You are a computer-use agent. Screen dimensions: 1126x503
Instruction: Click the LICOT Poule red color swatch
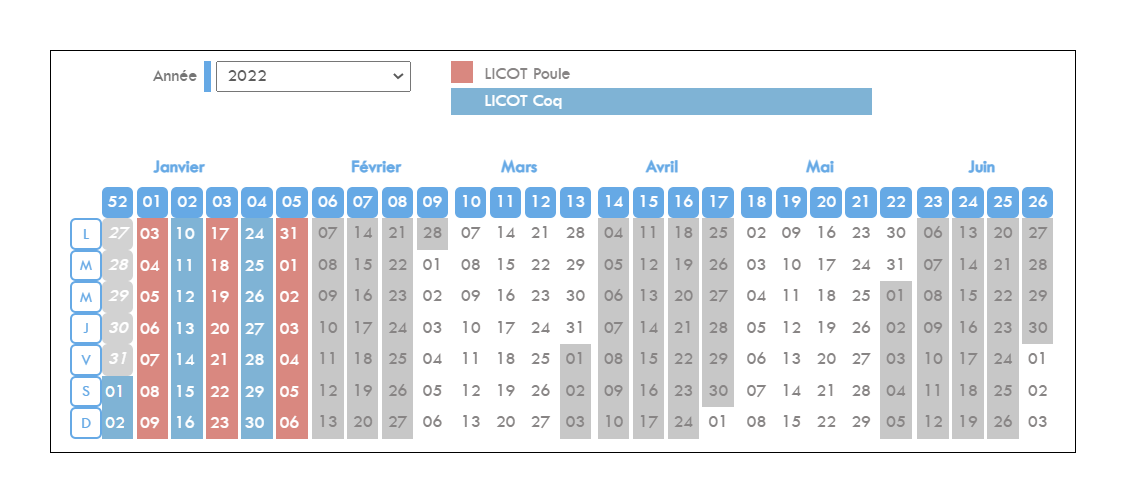tap(462, 73)
